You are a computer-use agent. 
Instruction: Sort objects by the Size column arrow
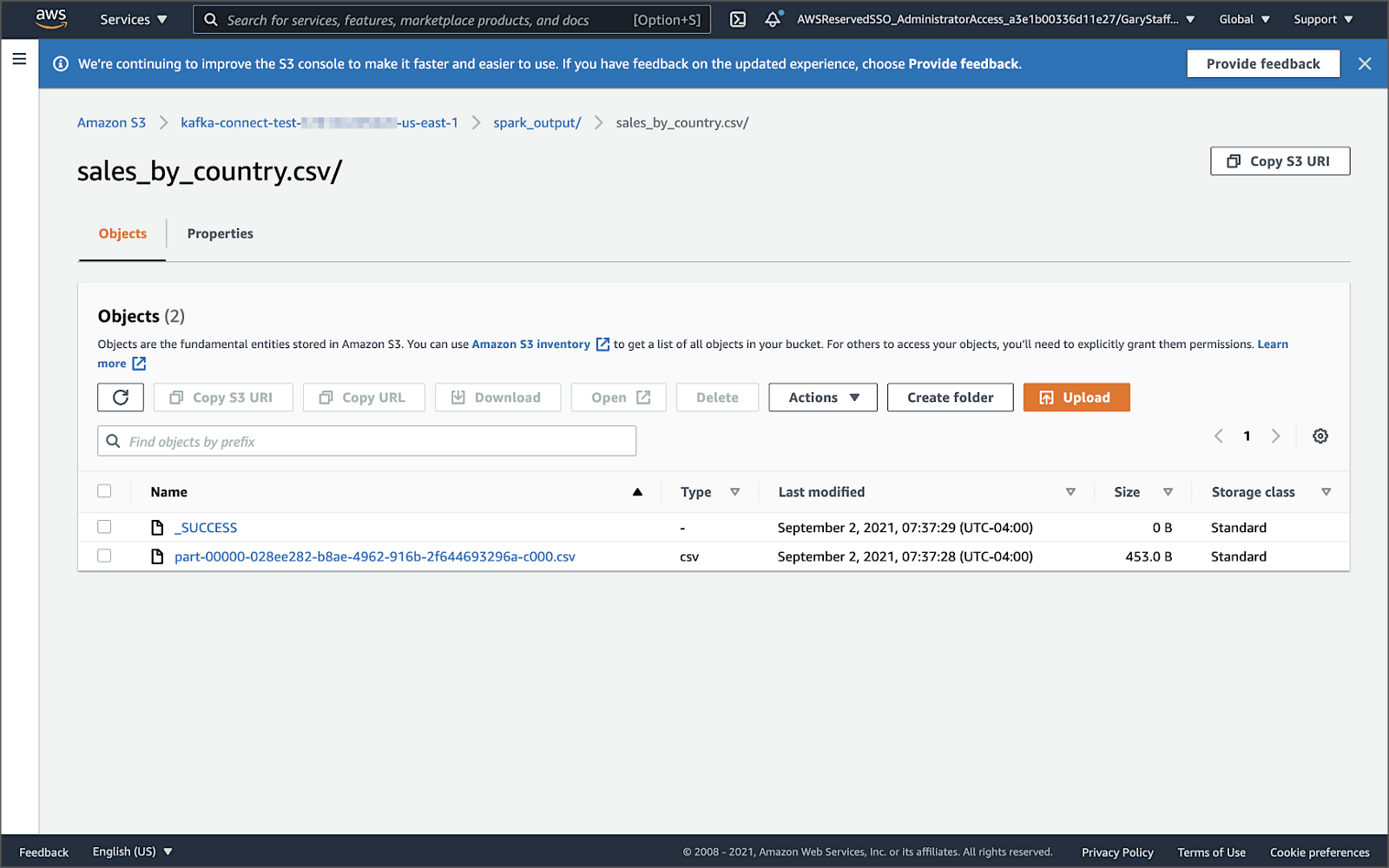[x=1168, y=492]
